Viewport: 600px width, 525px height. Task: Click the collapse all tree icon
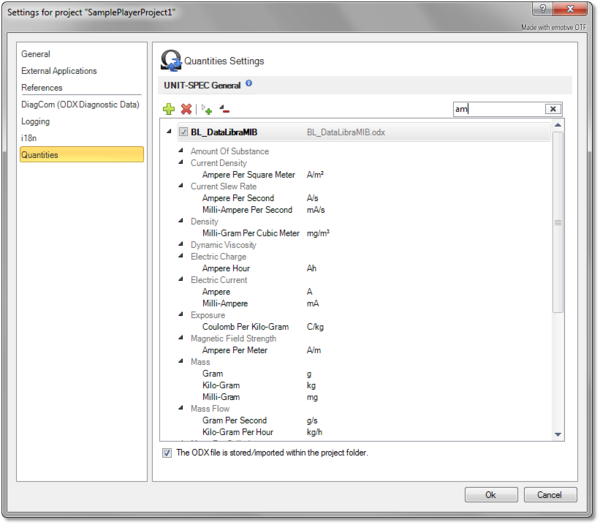[224, 108]
